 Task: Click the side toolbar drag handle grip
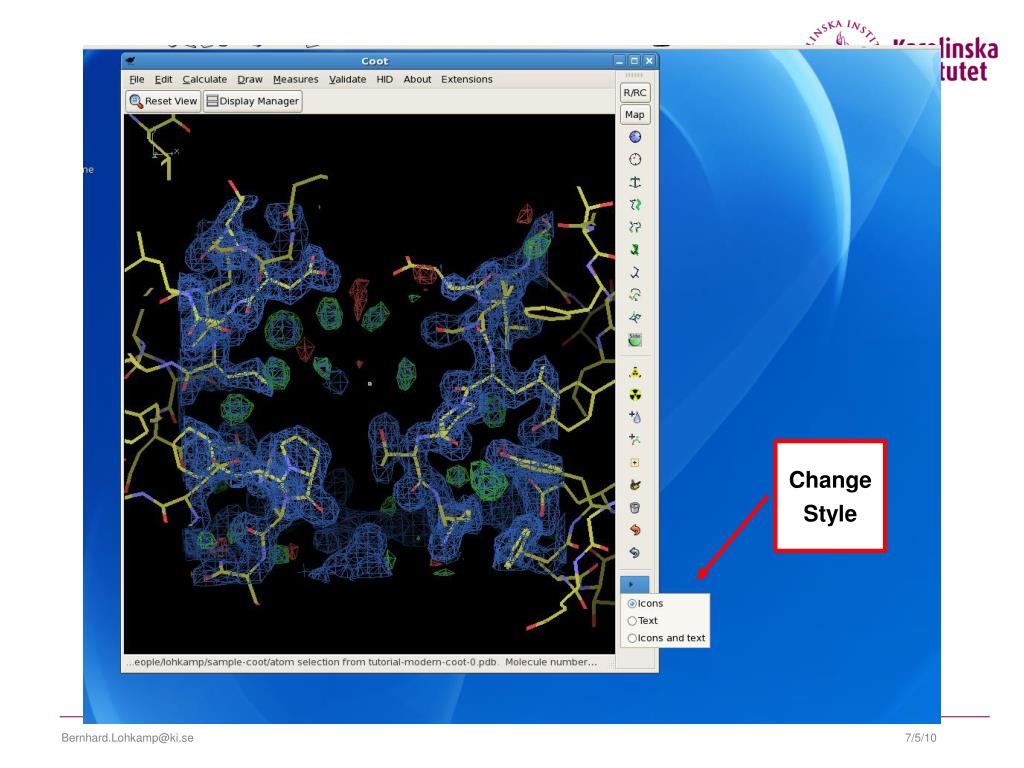click(634, 75)
